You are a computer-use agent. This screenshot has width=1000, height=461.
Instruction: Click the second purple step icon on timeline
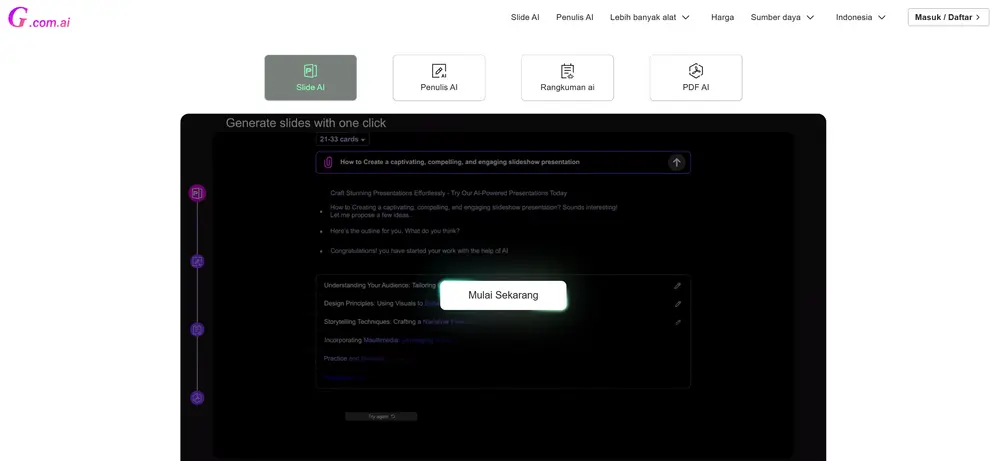pyautogui.click(x=197, y=261)
